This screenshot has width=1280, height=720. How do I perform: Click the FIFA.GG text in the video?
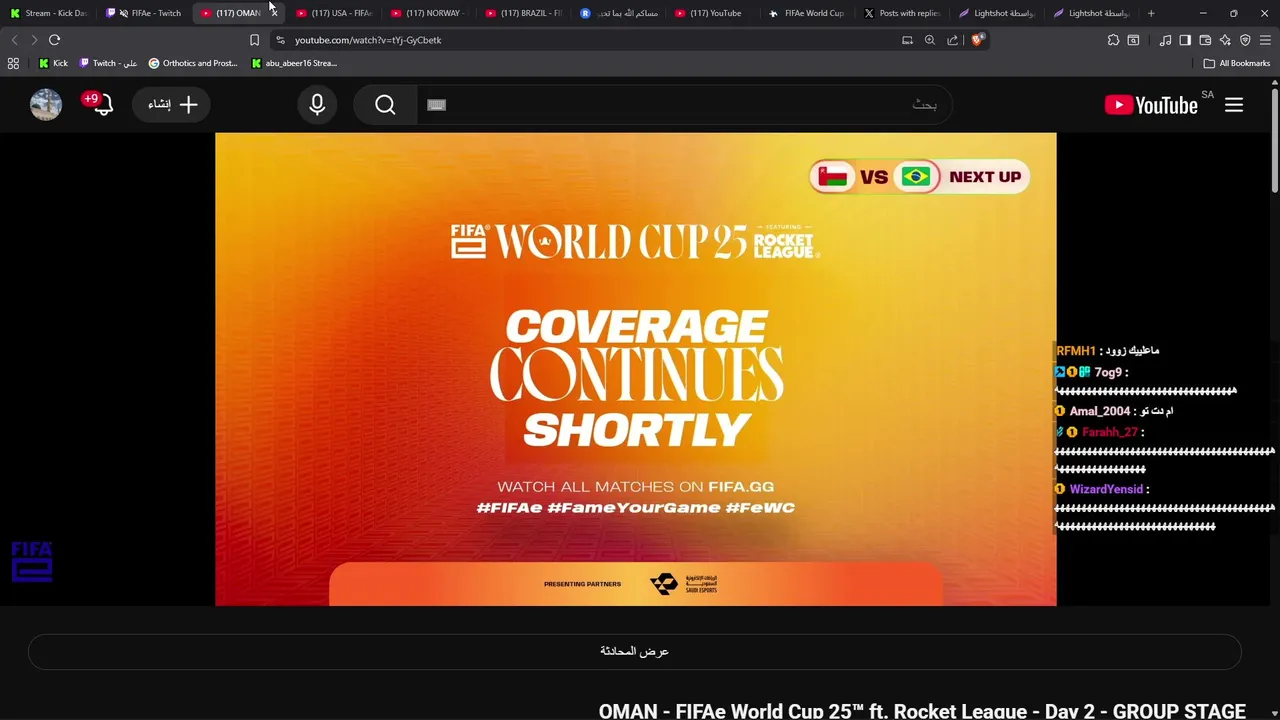click(x=741, y=487)
